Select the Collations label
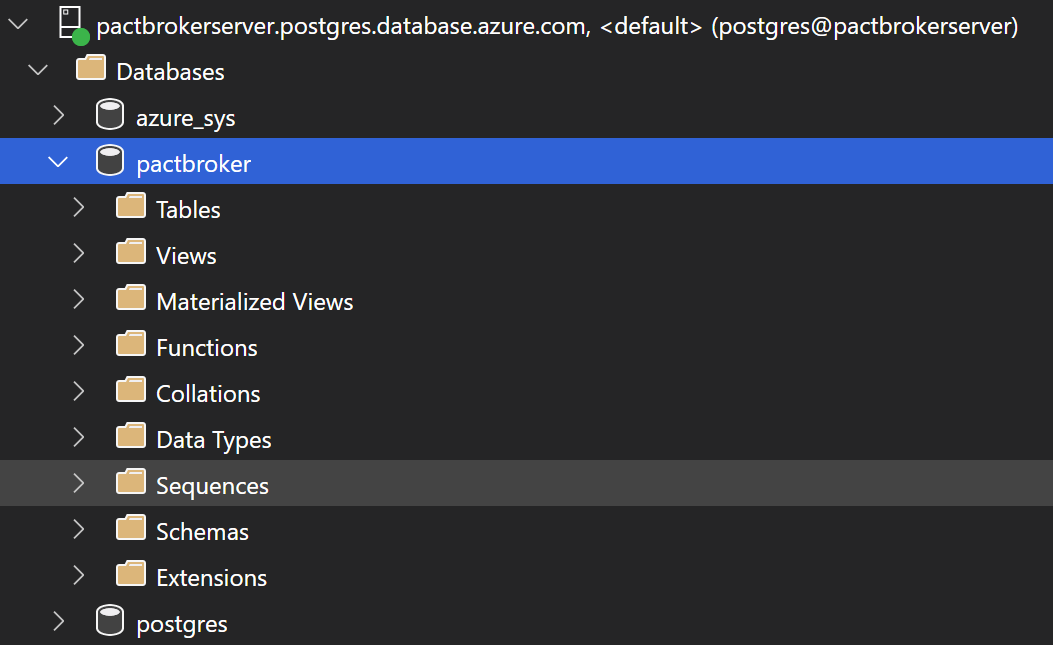This screenshot has height=645, width=1053. (x=208, y=394)
